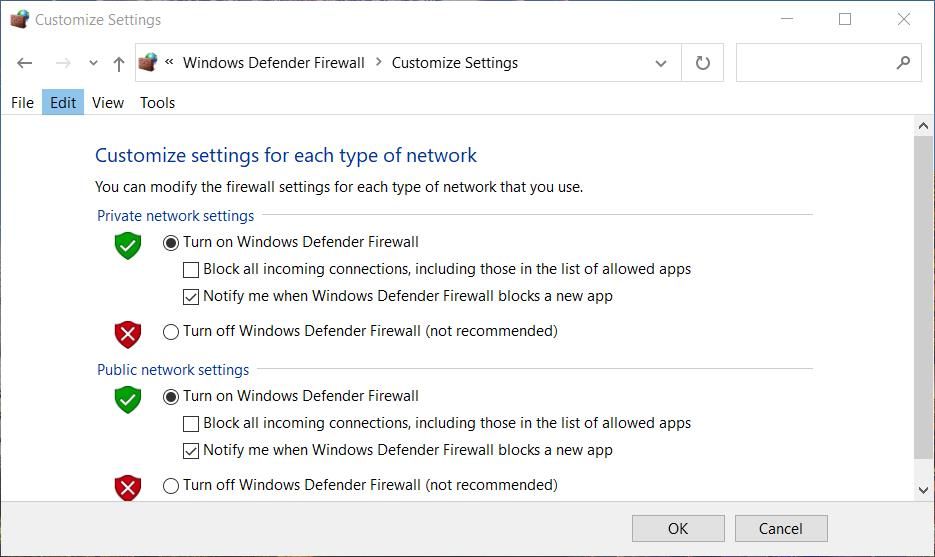Select Windows Defender Firewall in the breadcrumb

(274, 63)
